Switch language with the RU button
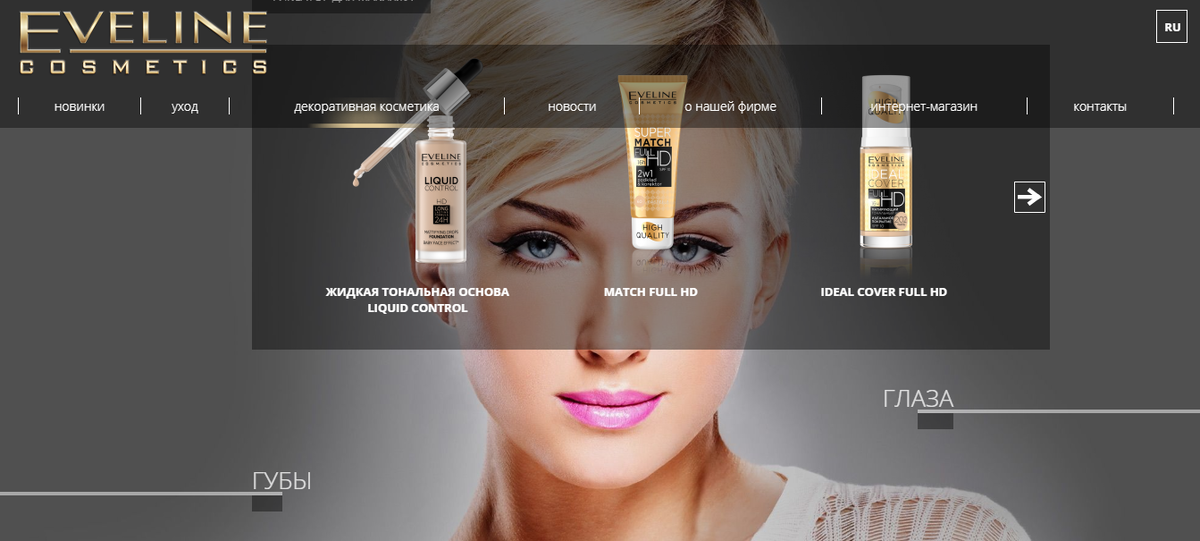The height and width of the screenshot is (541, 1200). [1171, 27]
